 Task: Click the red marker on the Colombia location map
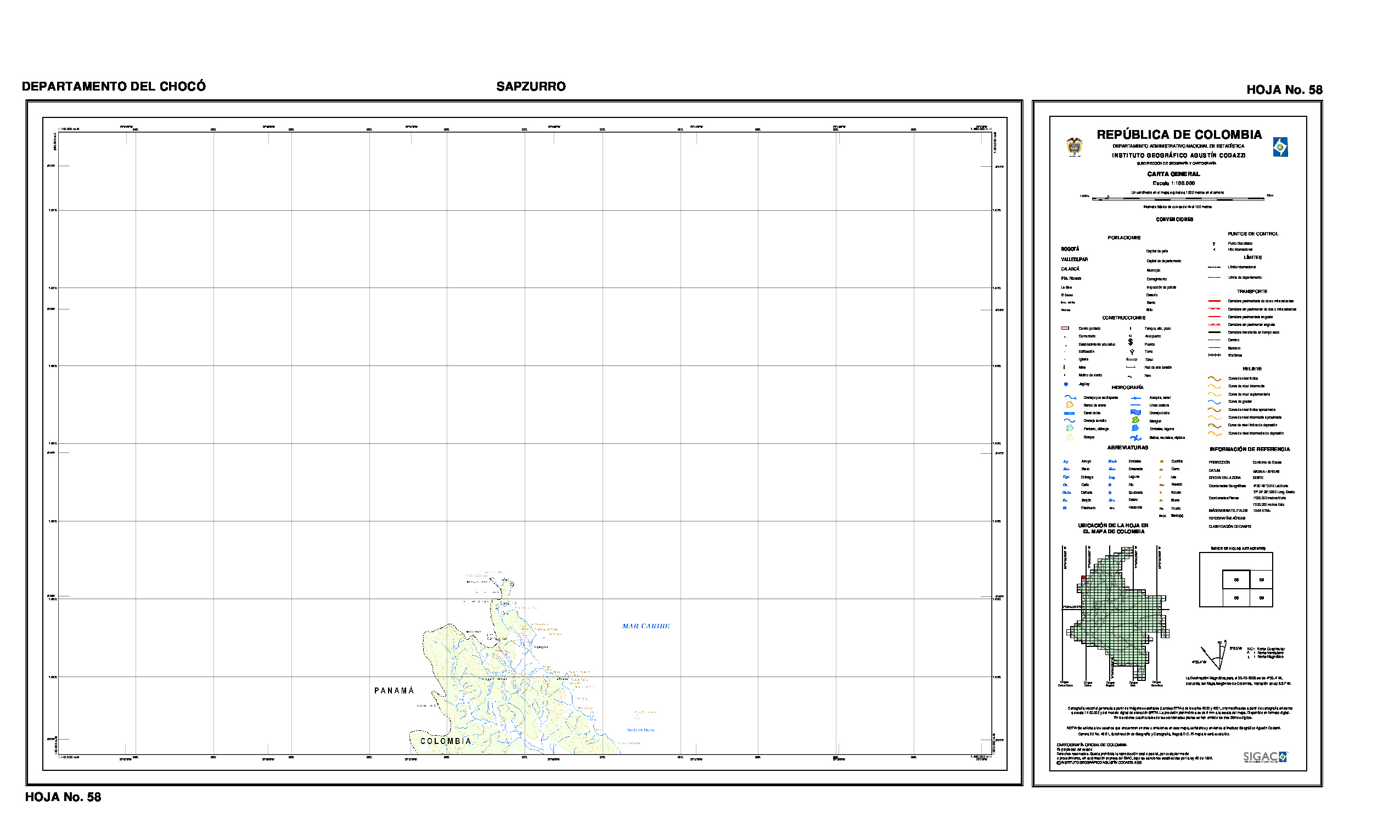pos(1083,577)
